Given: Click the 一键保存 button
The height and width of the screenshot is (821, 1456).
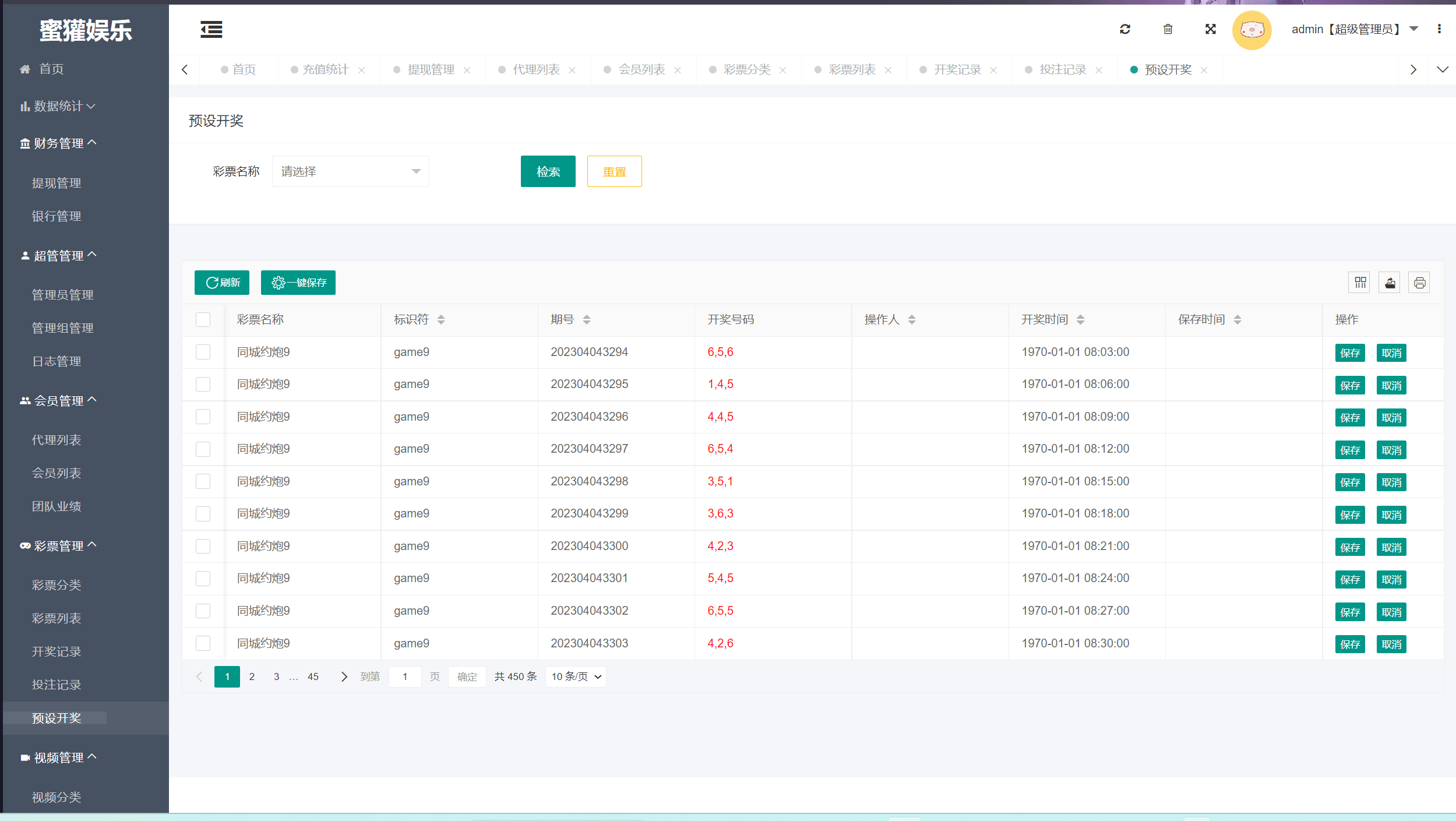Looking at the screenshot, I should coord(298,283).
